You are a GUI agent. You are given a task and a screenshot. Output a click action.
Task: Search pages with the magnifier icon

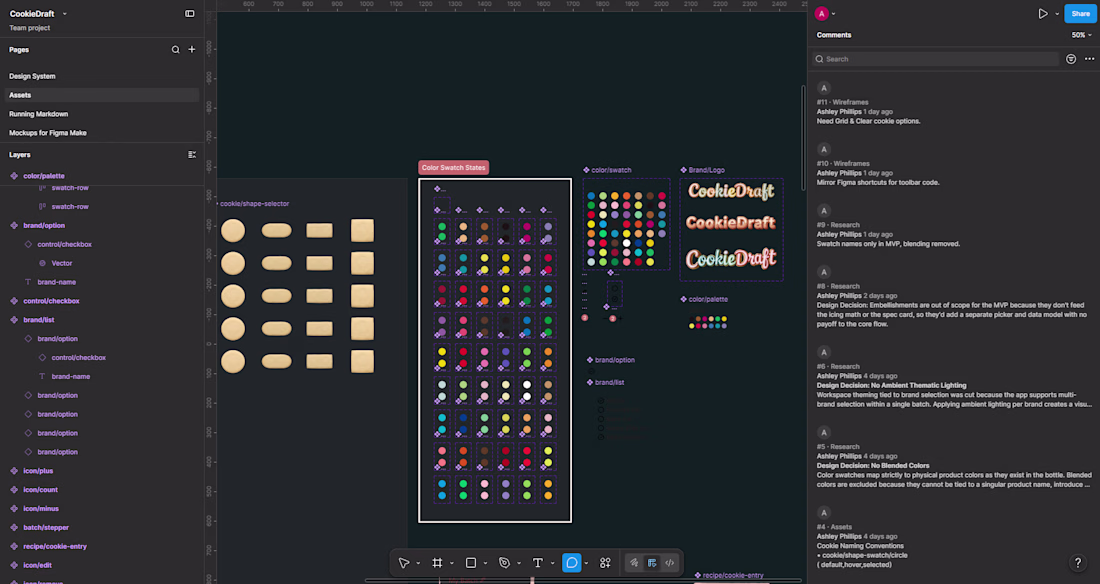click(x=175, y=50)
